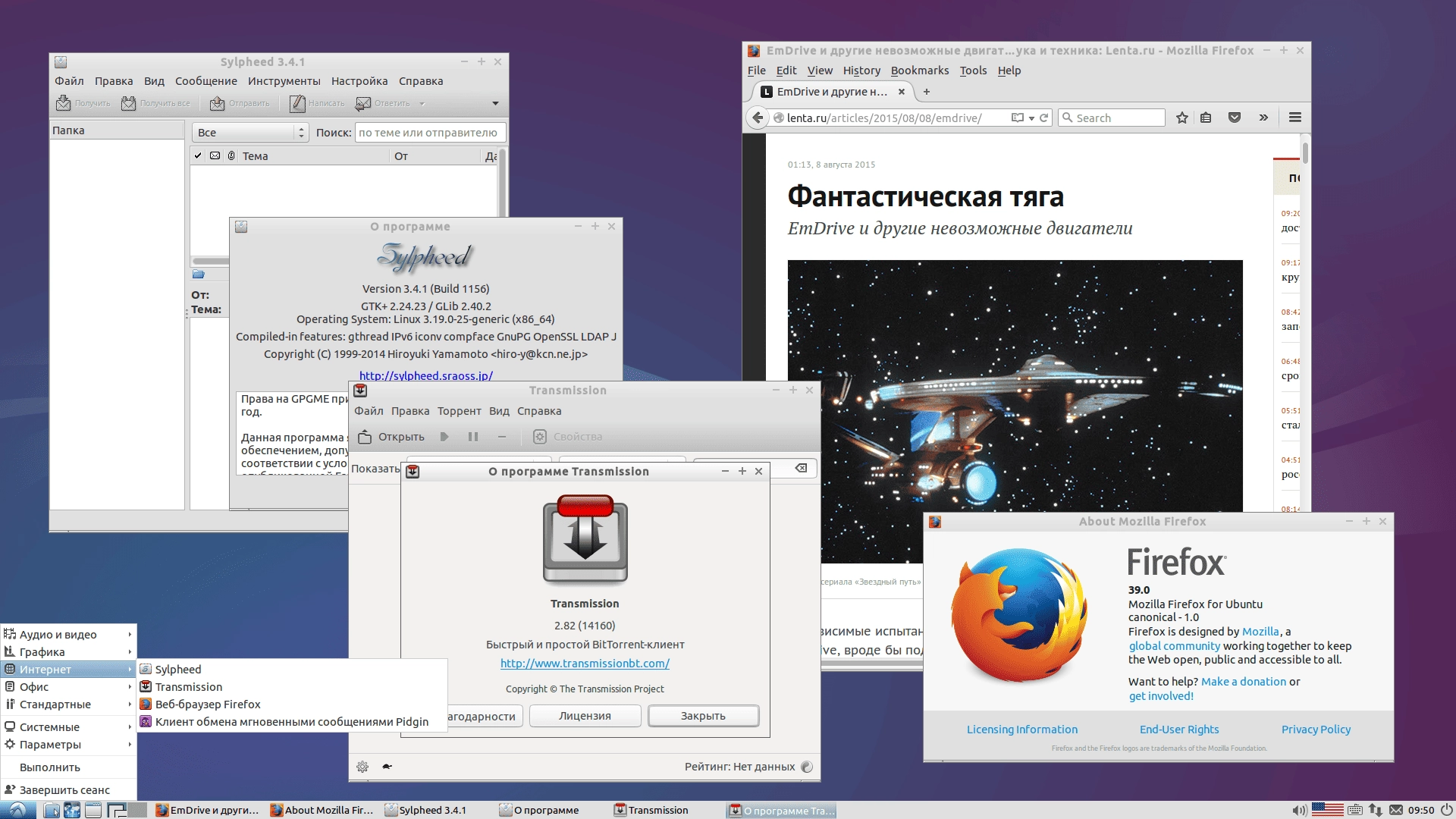
Task: Click the checkmark column header in Sylpheed list
Action: pyautogui.click(x=198, y=156)
